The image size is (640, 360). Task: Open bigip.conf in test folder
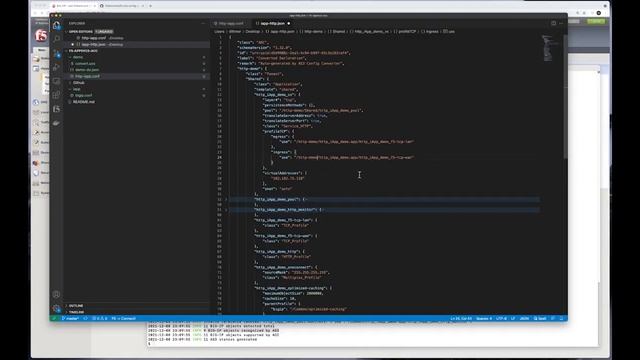pyautogui.click(x=137, y=95)
